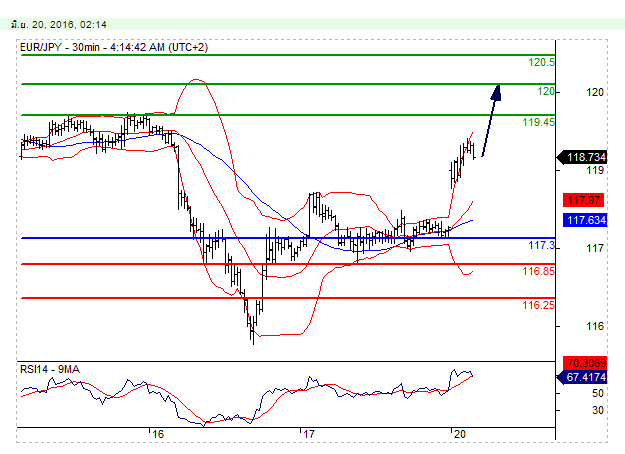Select the EUR/JPY - 30min chart title
Viewport: 625px width, 454px height.
(x=114, y=47)
